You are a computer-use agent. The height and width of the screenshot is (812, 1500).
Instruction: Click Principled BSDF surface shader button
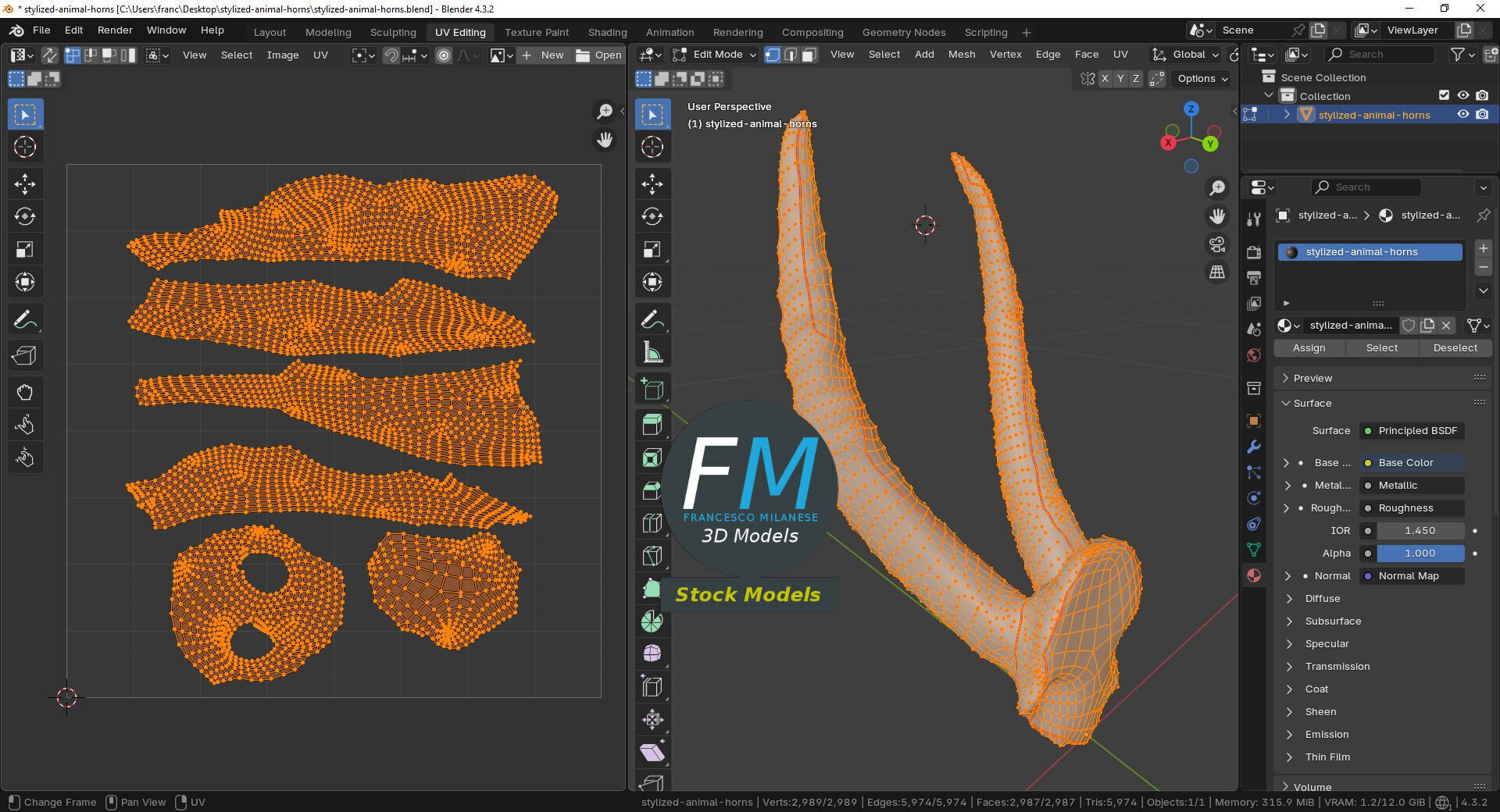tap(1412, 431)
